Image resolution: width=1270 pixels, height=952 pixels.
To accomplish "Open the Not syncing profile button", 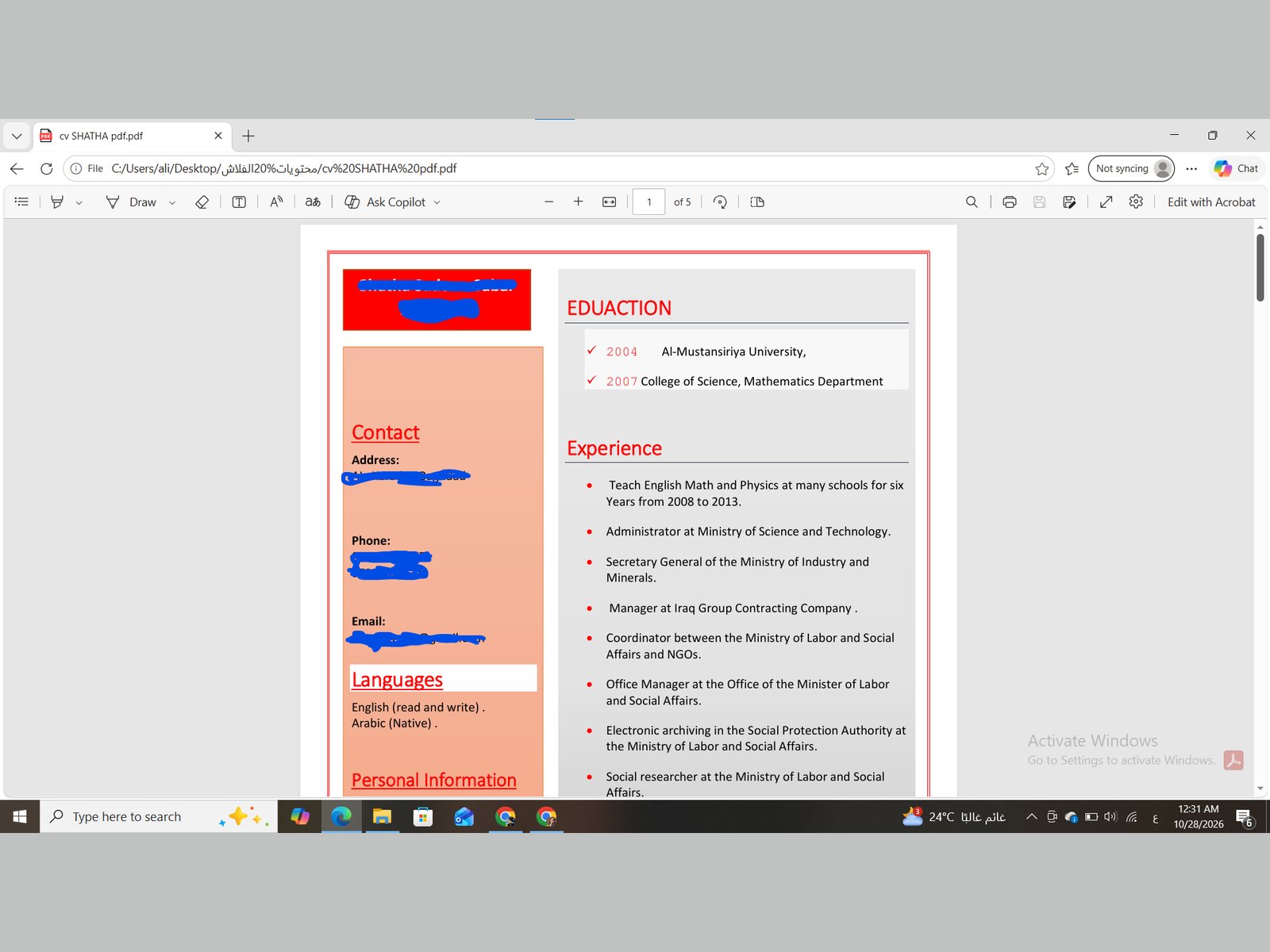I will [x=1131, y=168].
